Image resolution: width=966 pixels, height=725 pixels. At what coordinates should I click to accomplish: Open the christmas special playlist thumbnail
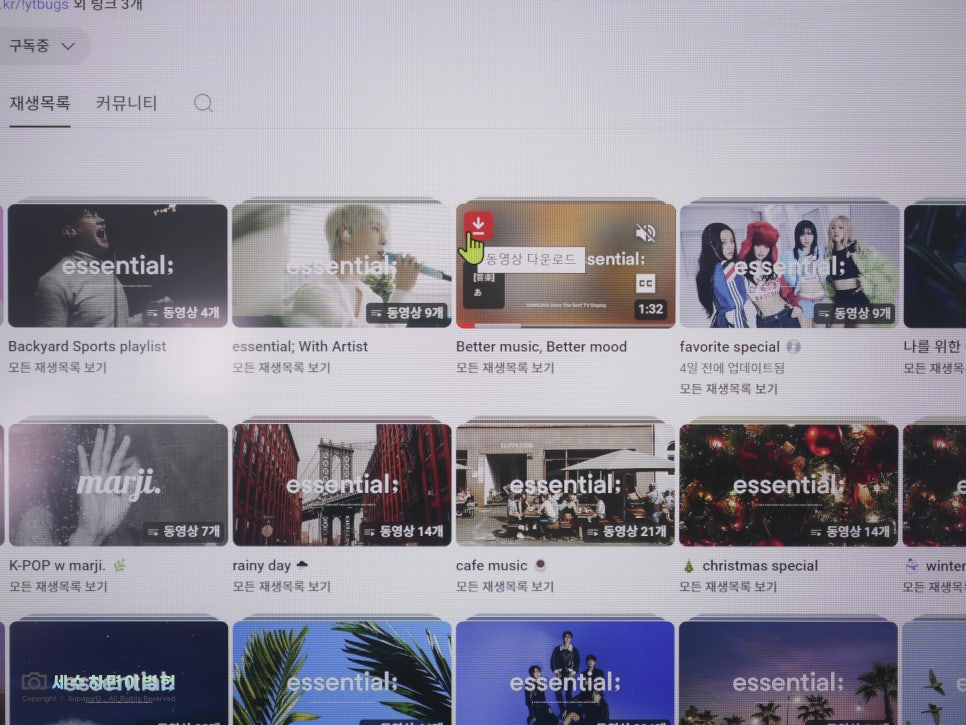pyautogui.click(x=789, y=485)
